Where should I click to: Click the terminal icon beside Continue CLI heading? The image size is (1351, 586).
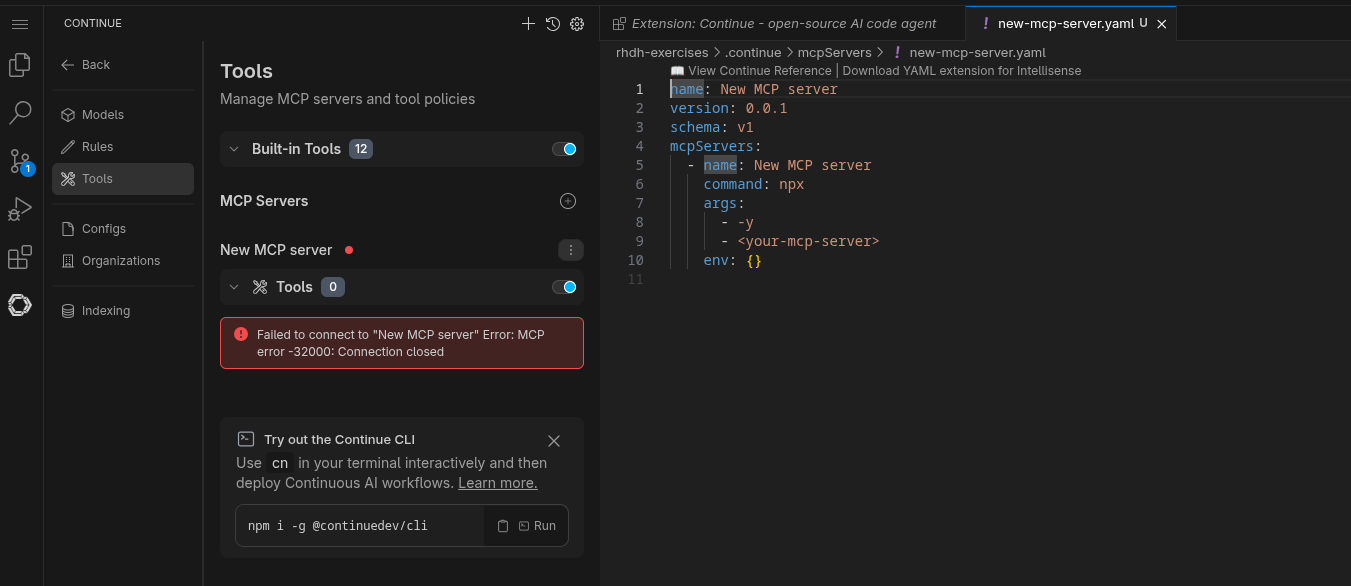(x=245, y=439)
